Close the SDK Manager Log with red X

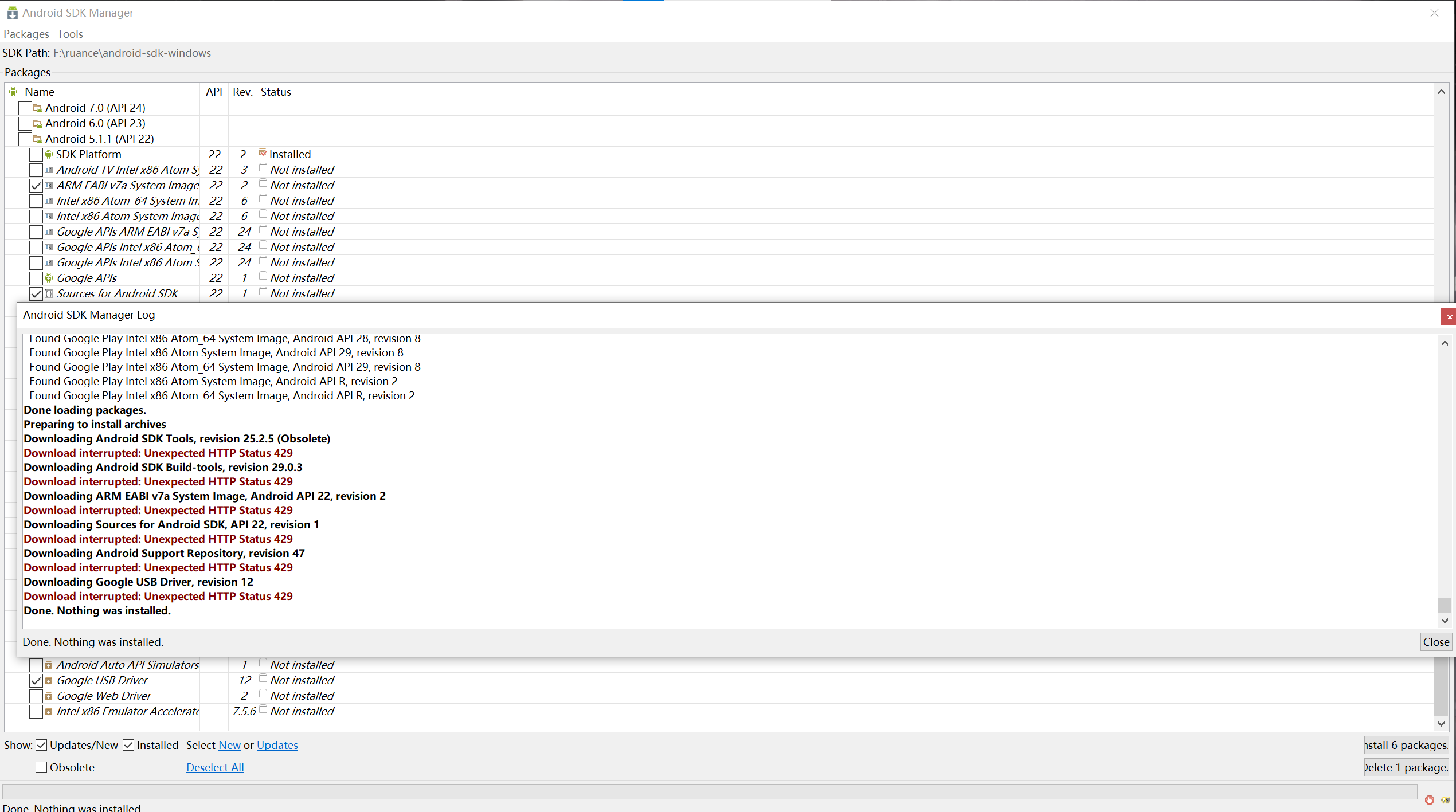(1449, 316)
